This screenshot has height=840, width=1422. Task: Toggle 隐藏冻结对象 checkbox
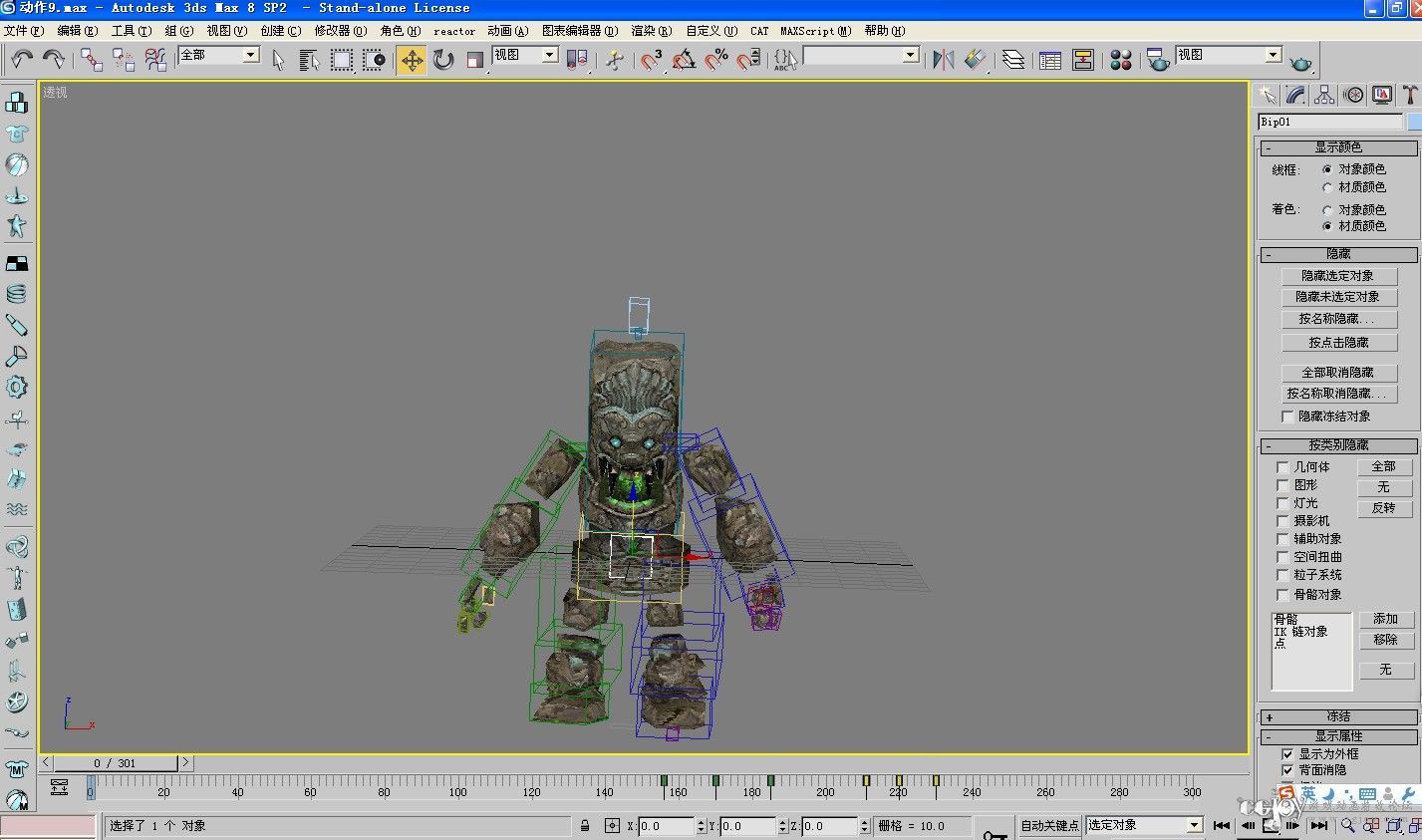tap(1287, 417)
